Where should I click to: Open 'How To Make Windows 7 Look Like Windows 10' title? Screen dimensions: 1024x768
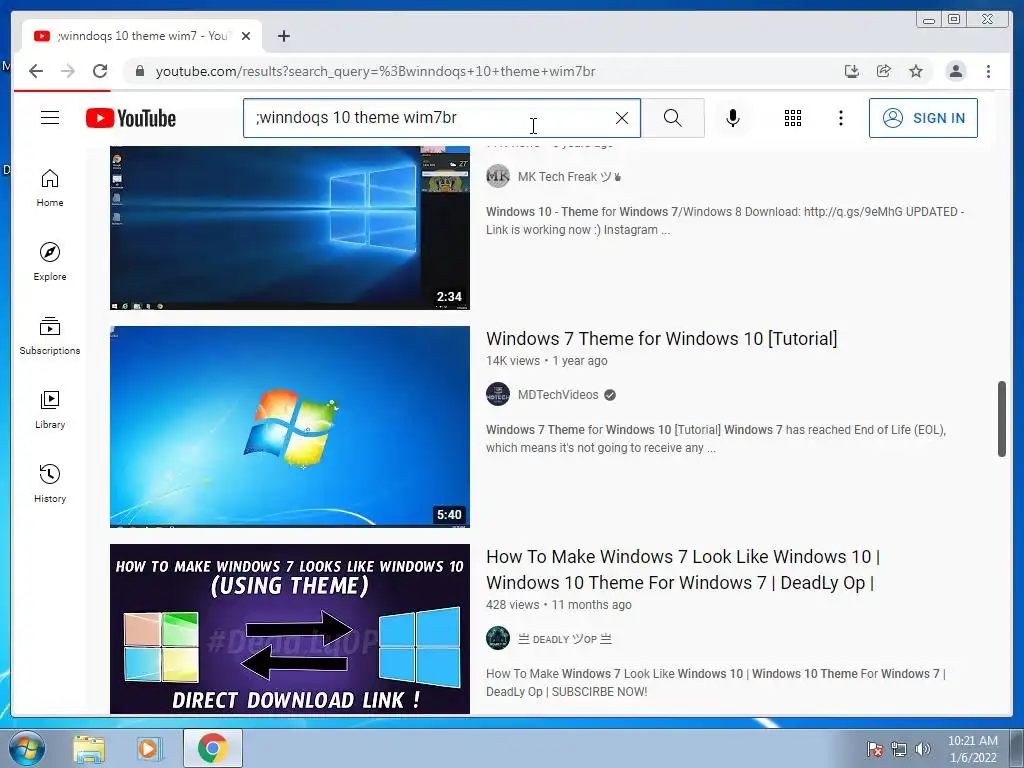[683, 569]
